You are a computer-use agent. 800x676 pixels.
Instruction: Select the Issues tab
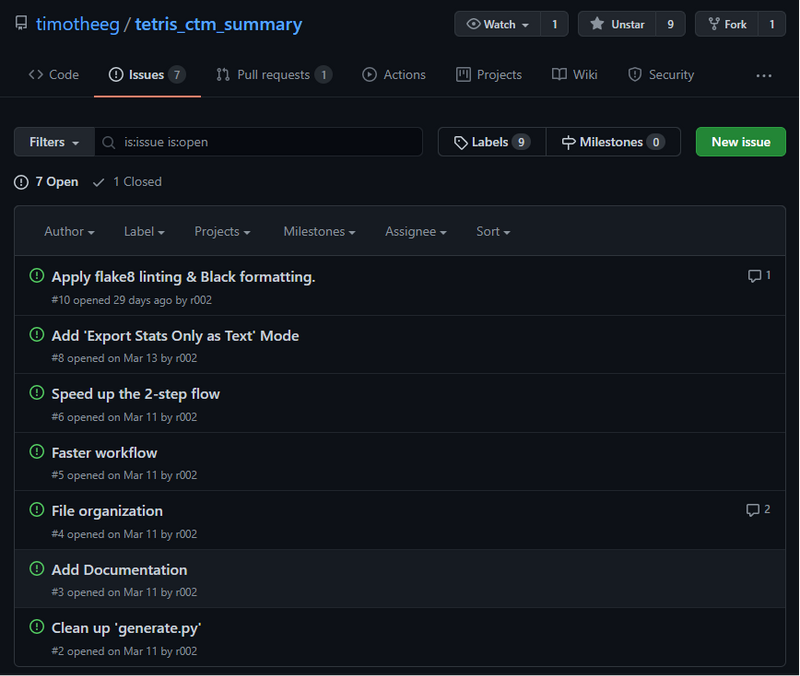147,75
